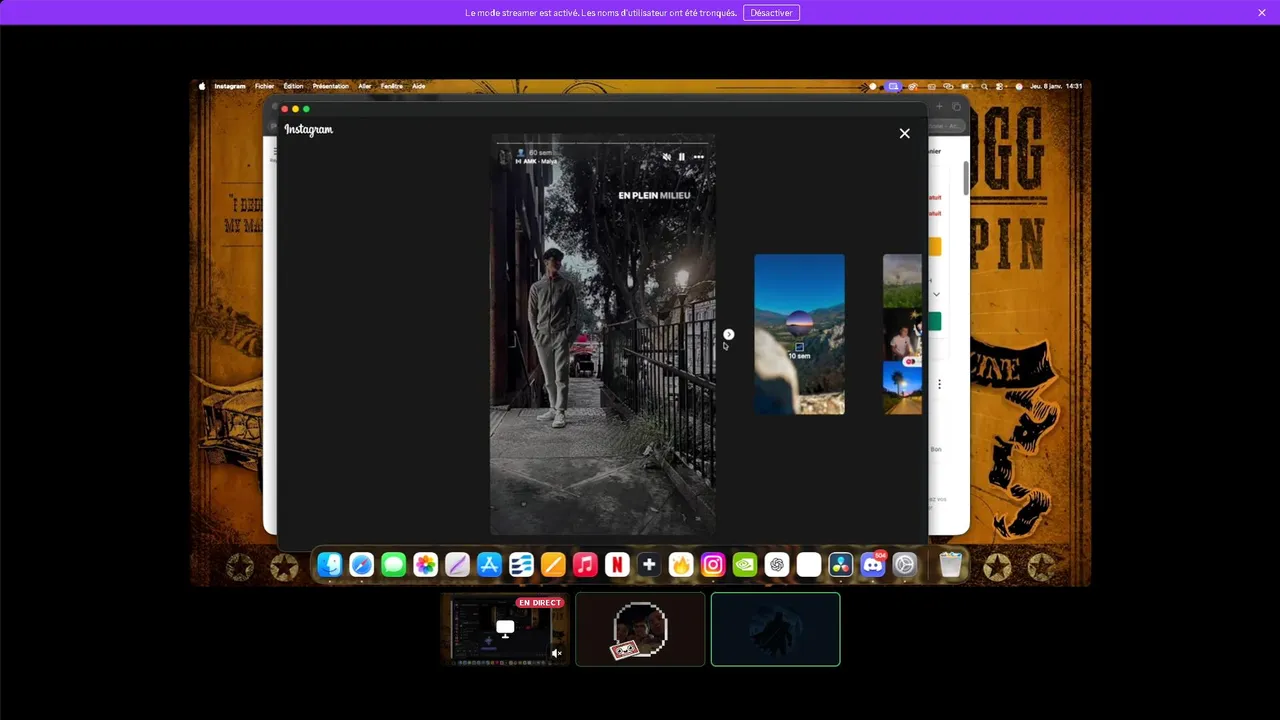Open the blue striped app in the Dock
This screenshot has height=720, width=1280.
pos(521,565)
